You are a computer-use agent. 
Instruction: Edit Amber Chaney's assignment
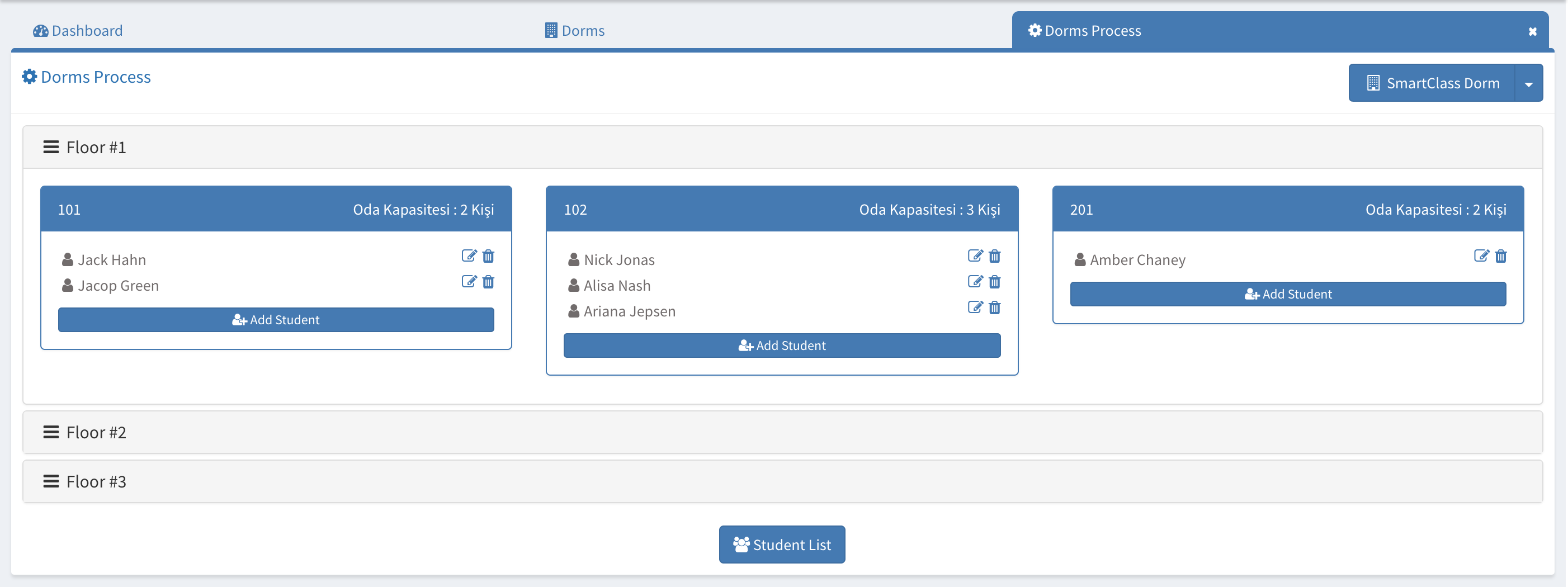click(x=1481, y=256)
